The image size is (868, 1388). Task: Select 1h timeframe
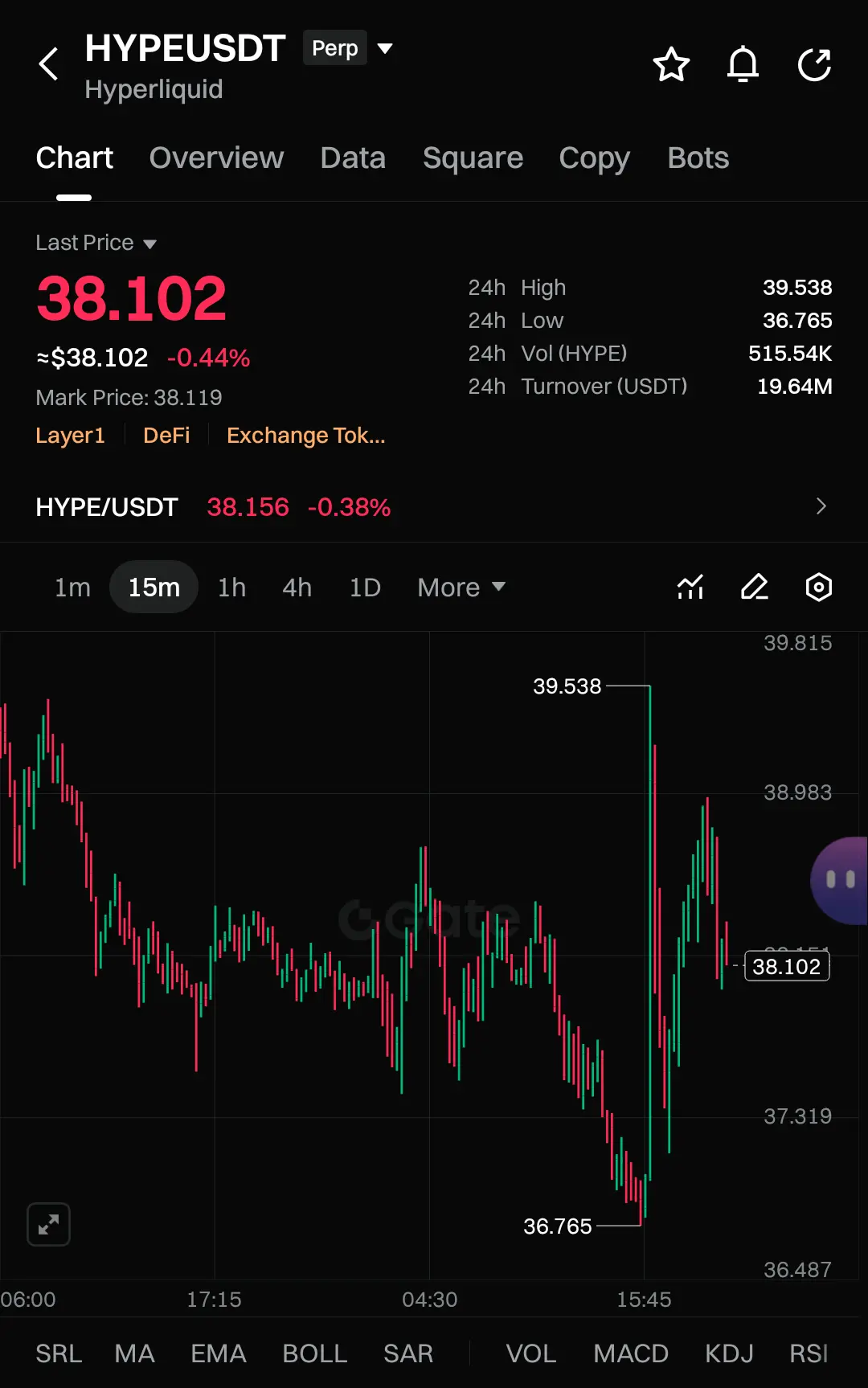[231, 588]
